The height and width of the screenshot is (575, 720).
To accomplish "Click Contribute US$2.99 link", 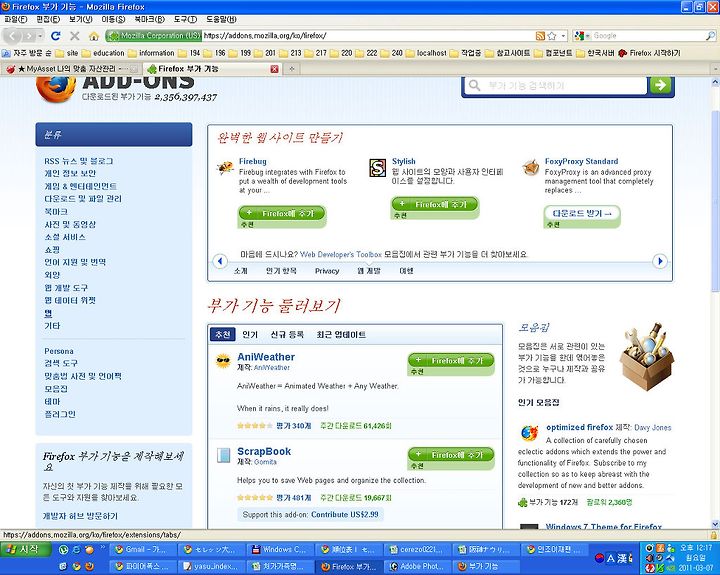I will [x=345, y=514].
